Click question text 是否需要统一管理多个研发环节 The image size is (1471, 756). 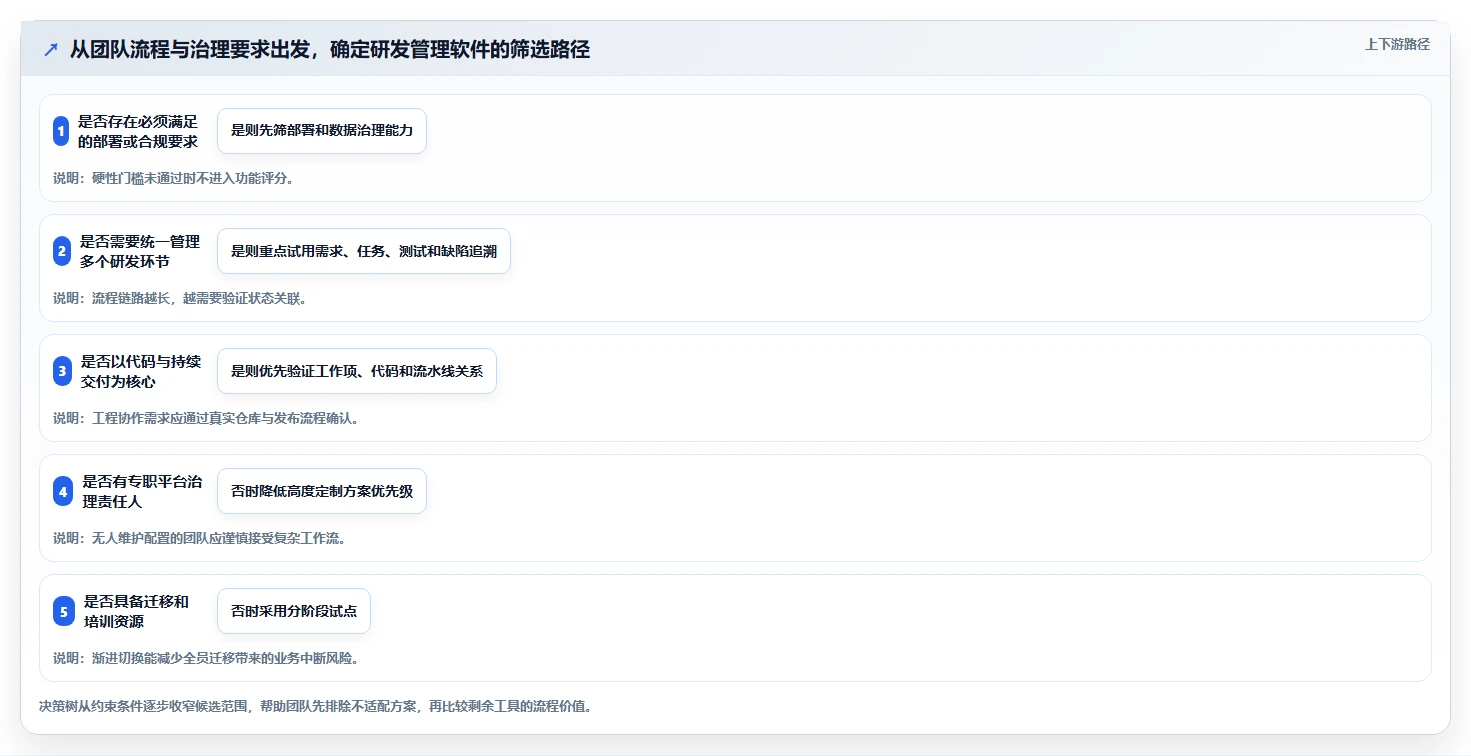coord(140,251)
